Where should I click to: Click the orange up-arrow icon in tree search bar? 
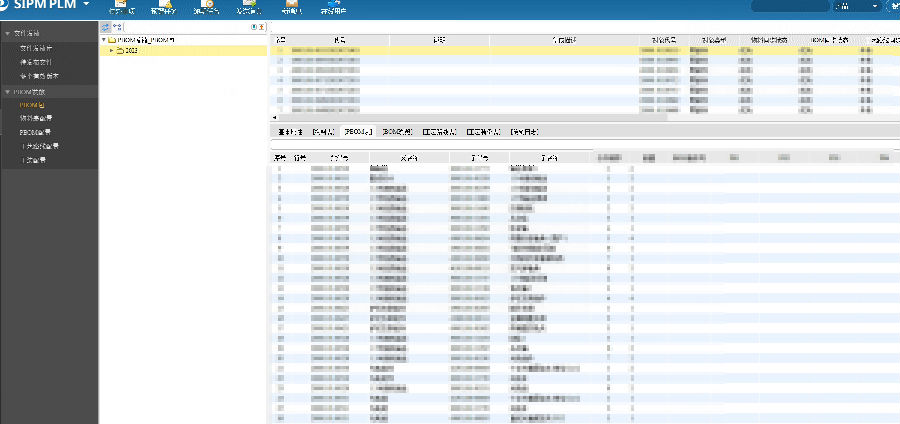click(x=262, y=26)
